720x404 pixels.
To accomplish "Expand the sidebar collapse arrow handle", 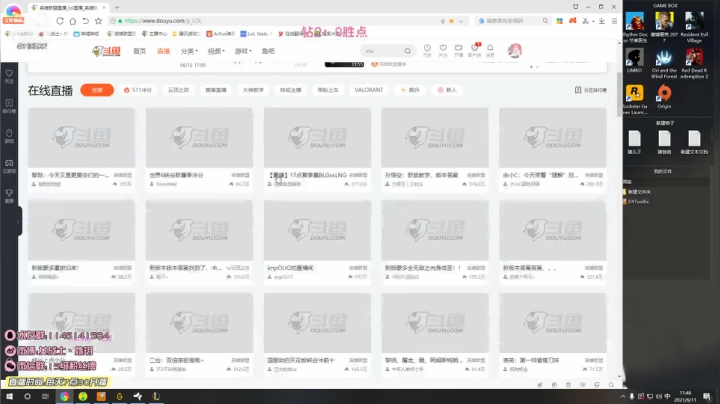I will tap(18, 222).
